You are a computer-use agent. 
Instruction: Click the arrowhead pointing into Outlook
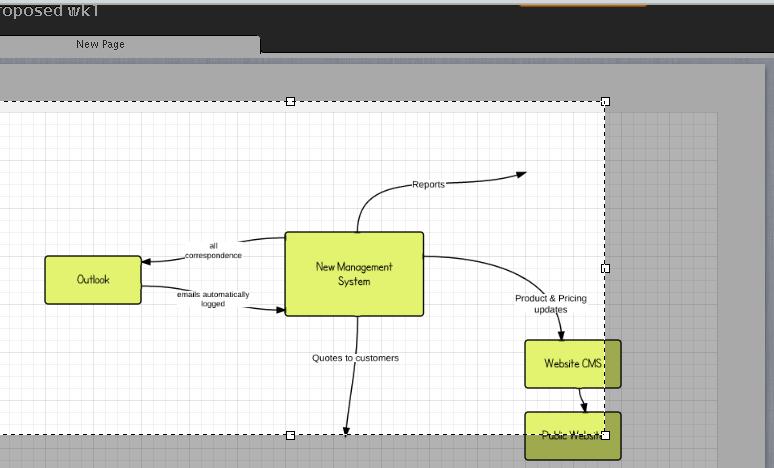146,261
